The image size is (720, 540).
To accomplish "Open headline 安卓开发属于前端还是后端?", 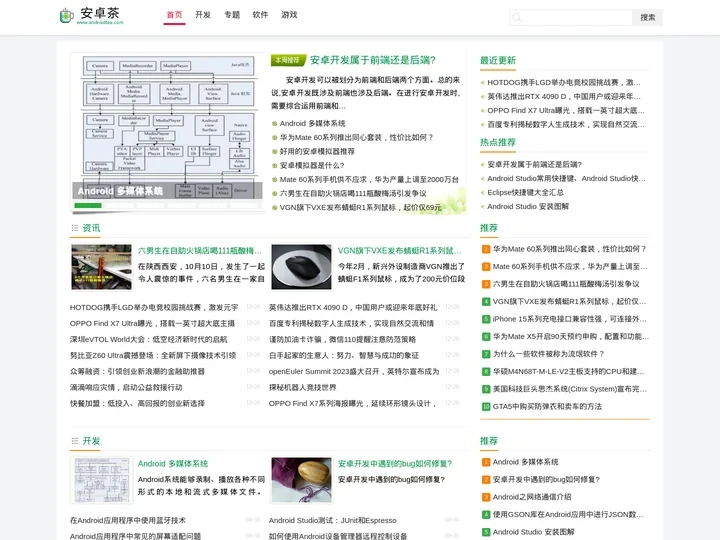I will (373, 60).
